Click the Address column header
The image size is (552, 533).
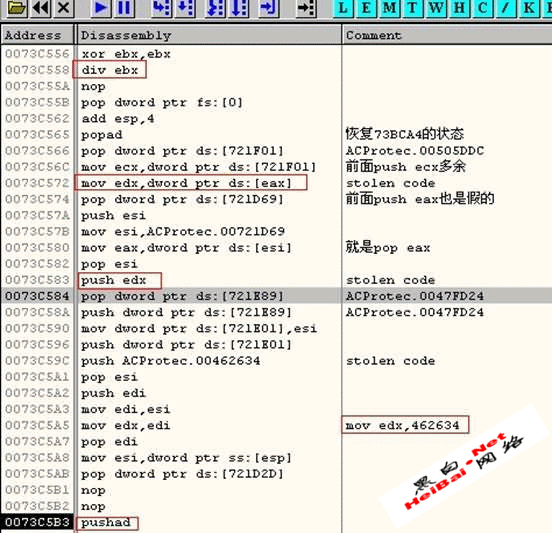(37, 35)
